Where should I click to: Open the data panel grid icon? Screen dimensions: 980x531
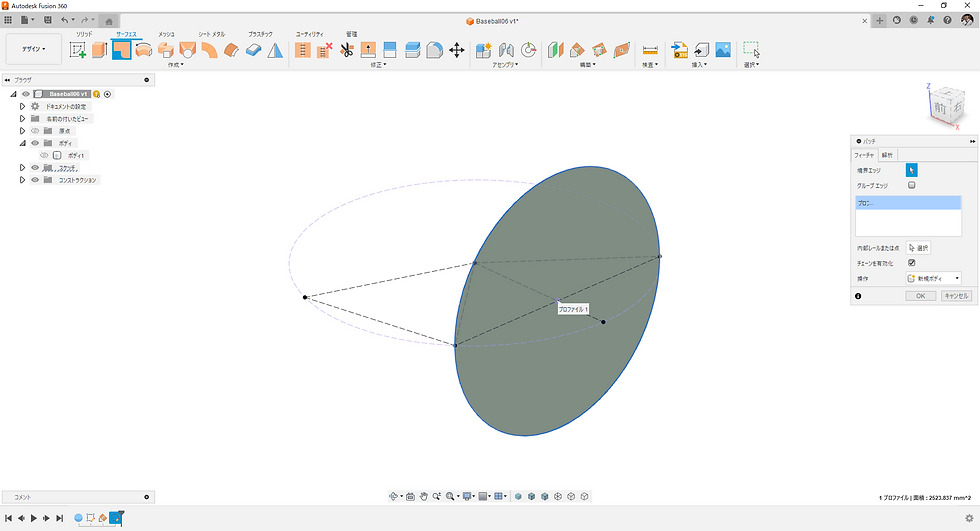8,20
